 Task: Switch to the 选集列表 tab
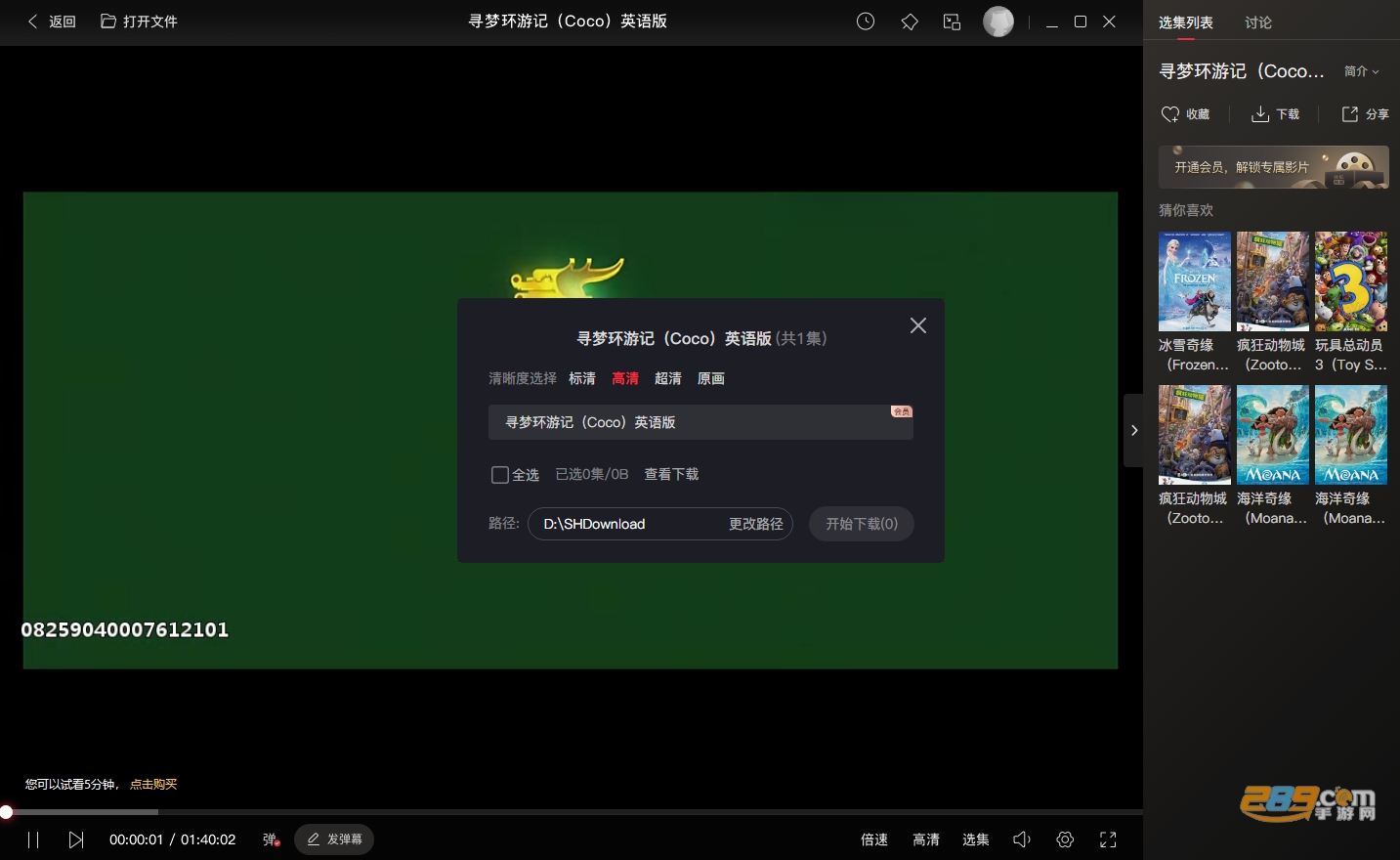coord(1186,22)
